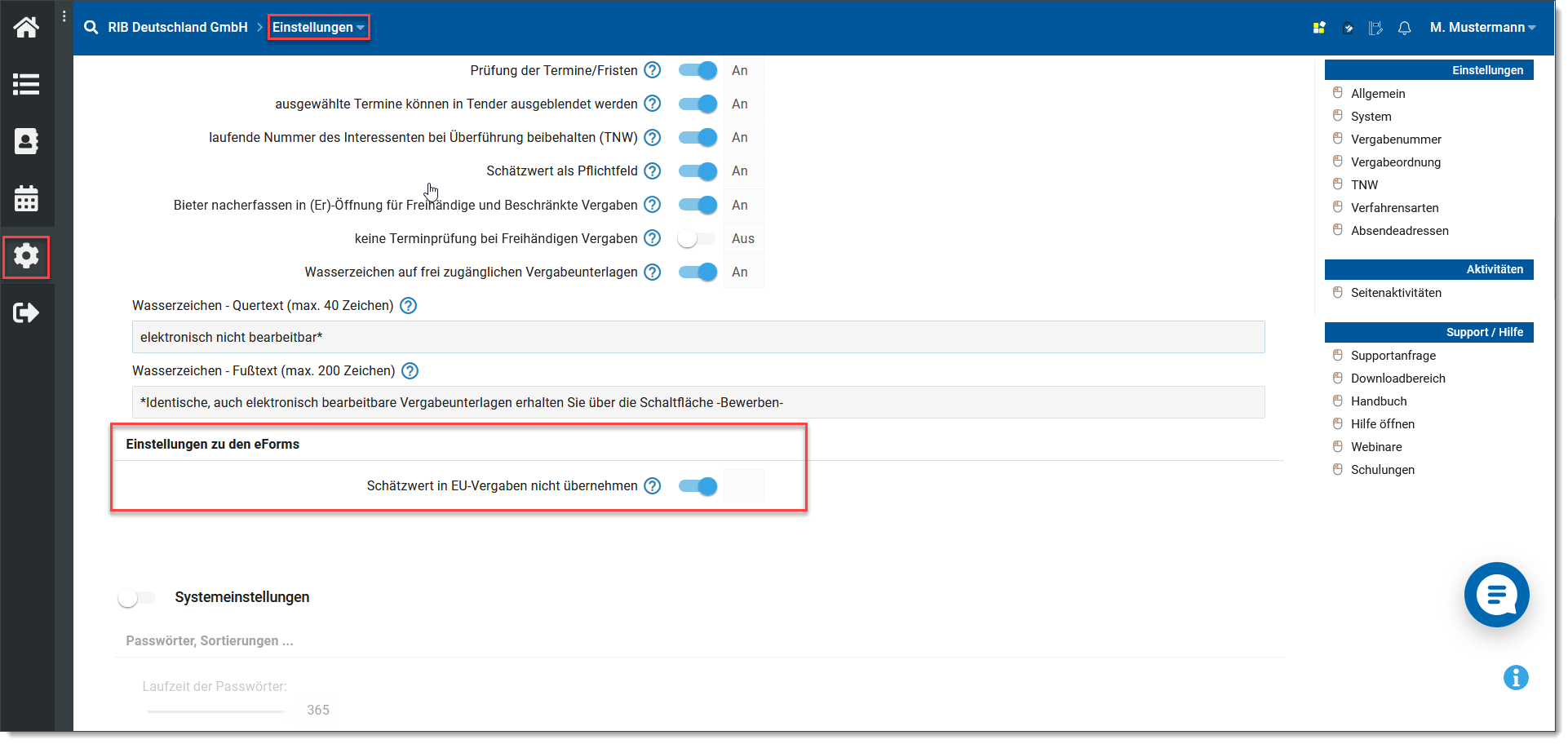Open the clipboard checklist icon in header
Screen dimensions: 1568x744
[1349, 28]
